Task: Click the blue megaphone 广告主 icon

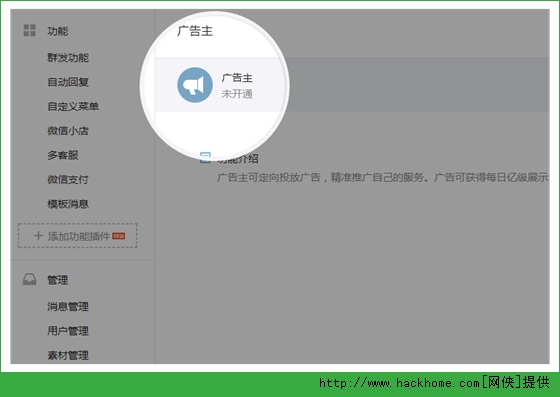Action: pos(195,85)
